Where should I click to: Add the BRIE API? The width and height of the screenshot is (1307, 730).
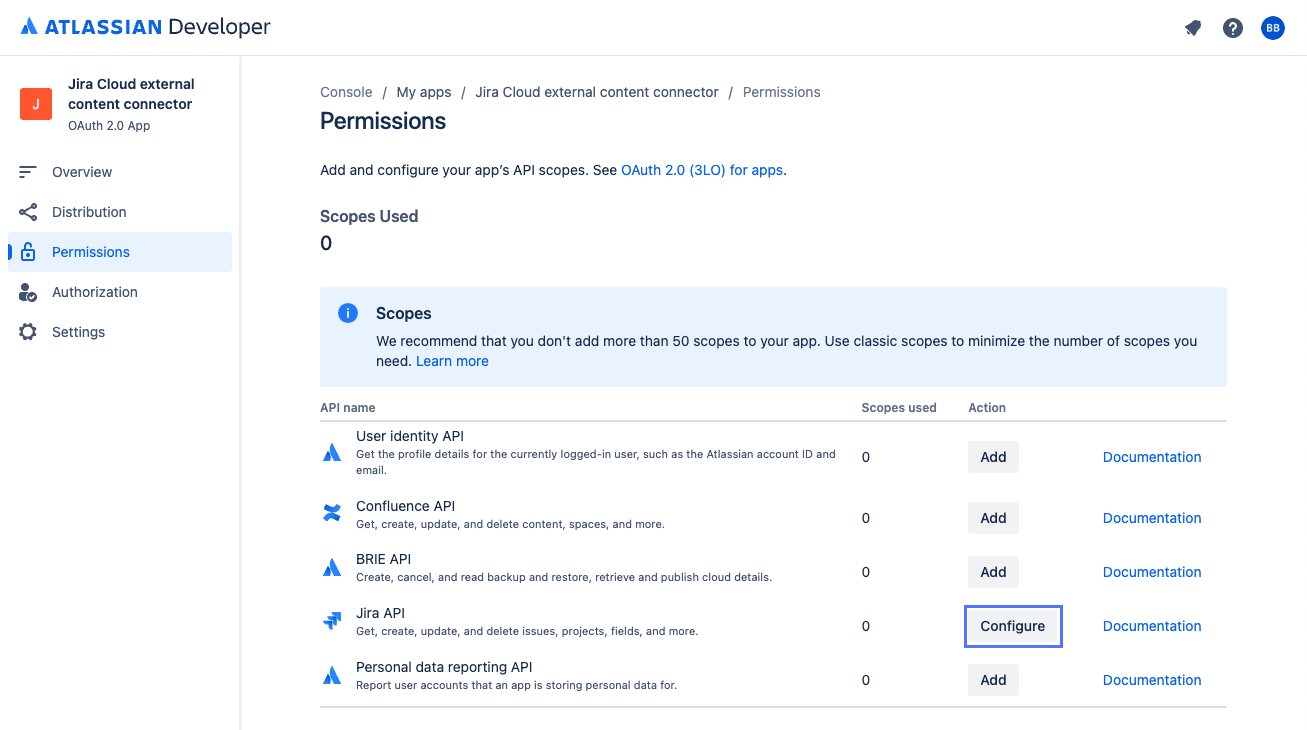(x=993, y=572)
